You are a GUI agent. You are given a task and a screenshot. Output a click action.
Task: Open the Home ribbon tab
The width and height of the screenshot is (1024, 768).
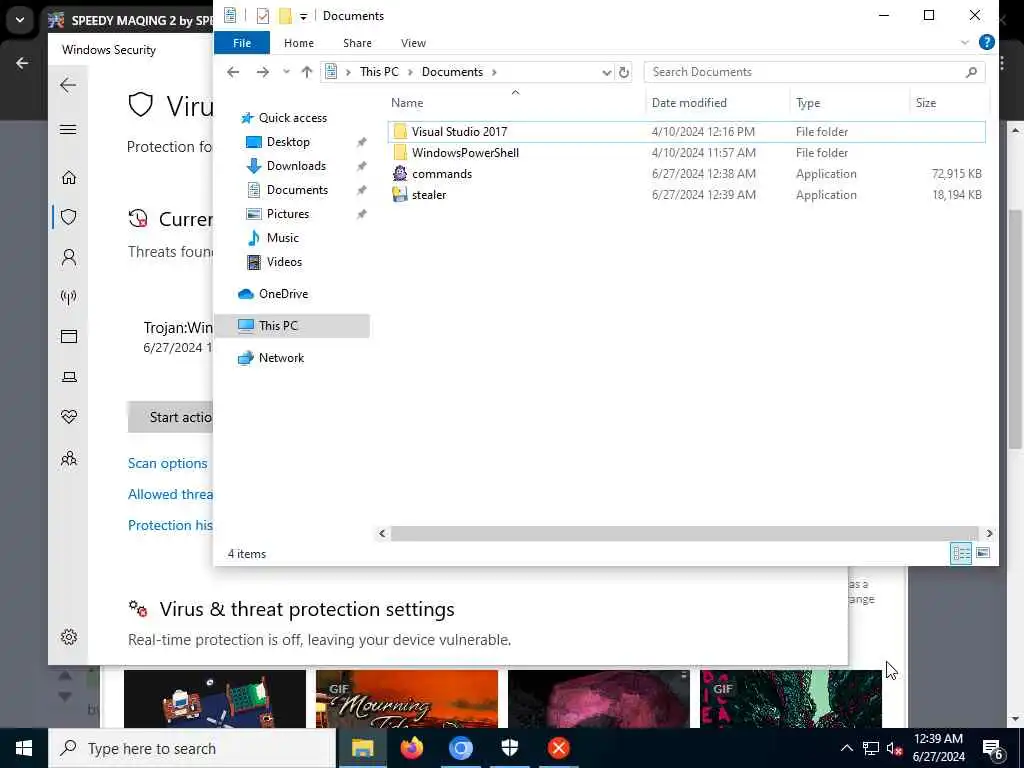299,43
